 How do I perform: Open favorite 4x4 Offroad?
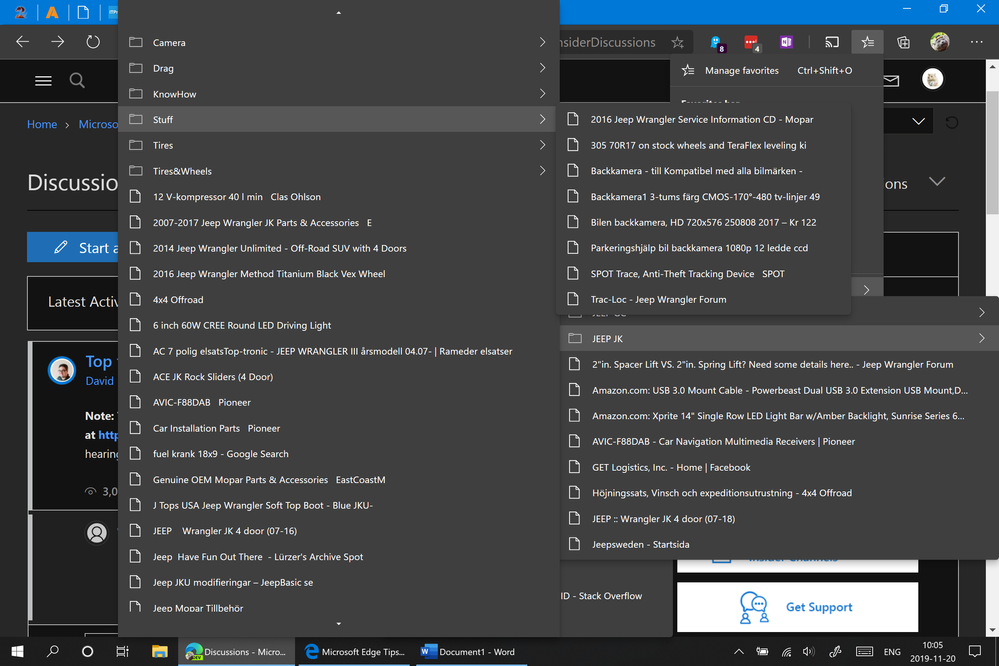point(338,300)
